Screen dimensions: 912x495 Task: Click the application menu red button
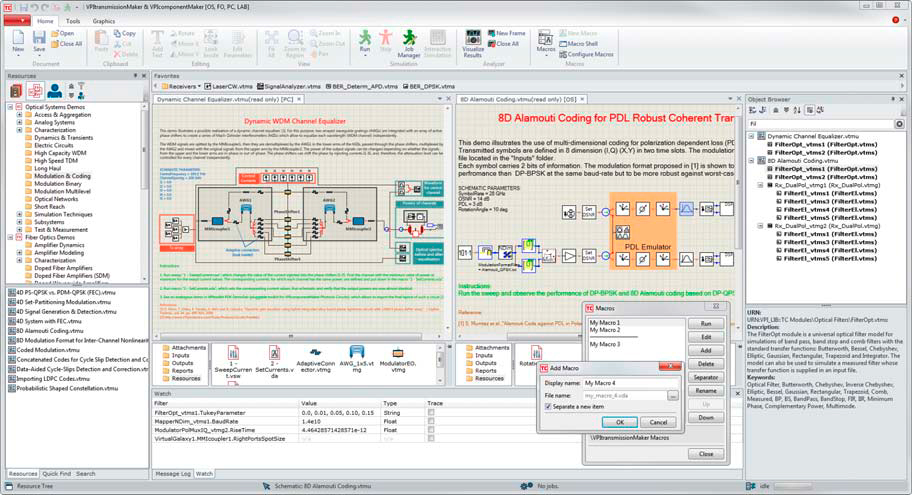(17, 20)
